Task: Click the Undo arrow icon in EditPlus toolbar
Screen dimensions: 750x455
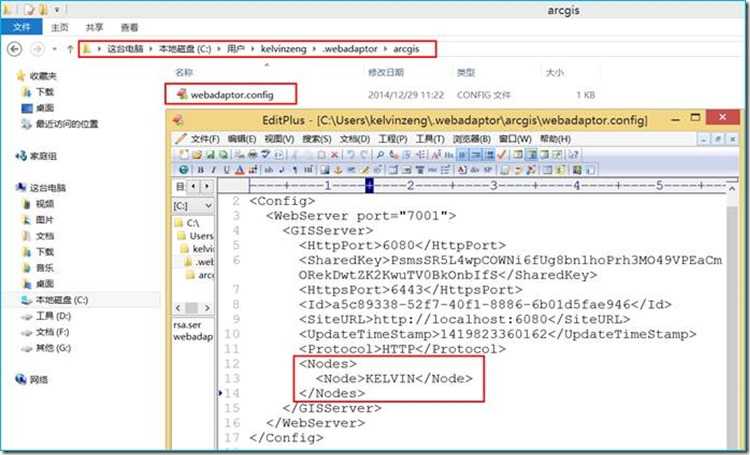Action: 351,155
